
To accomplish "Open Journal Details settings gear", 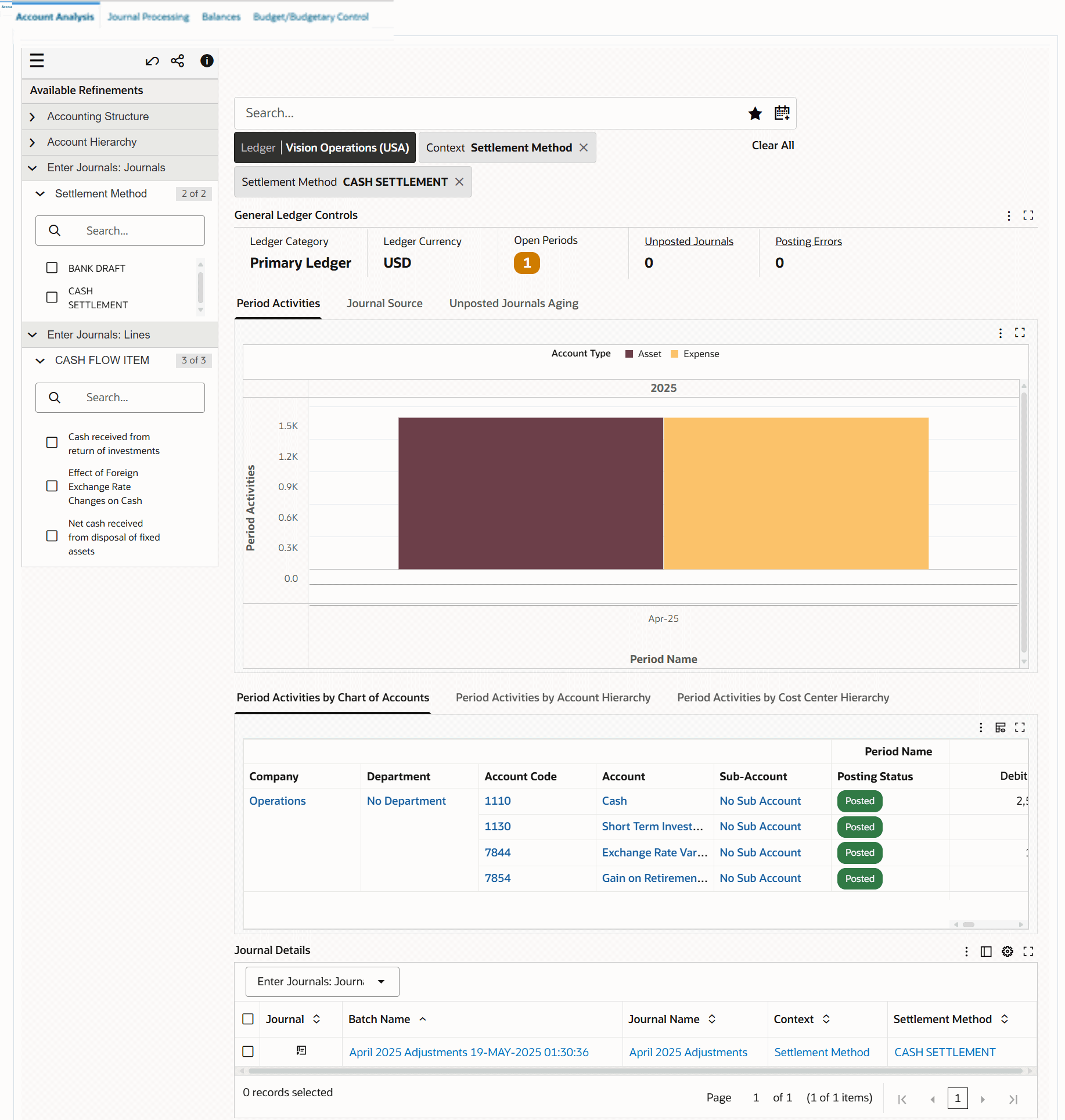I will coord(1008,952).
